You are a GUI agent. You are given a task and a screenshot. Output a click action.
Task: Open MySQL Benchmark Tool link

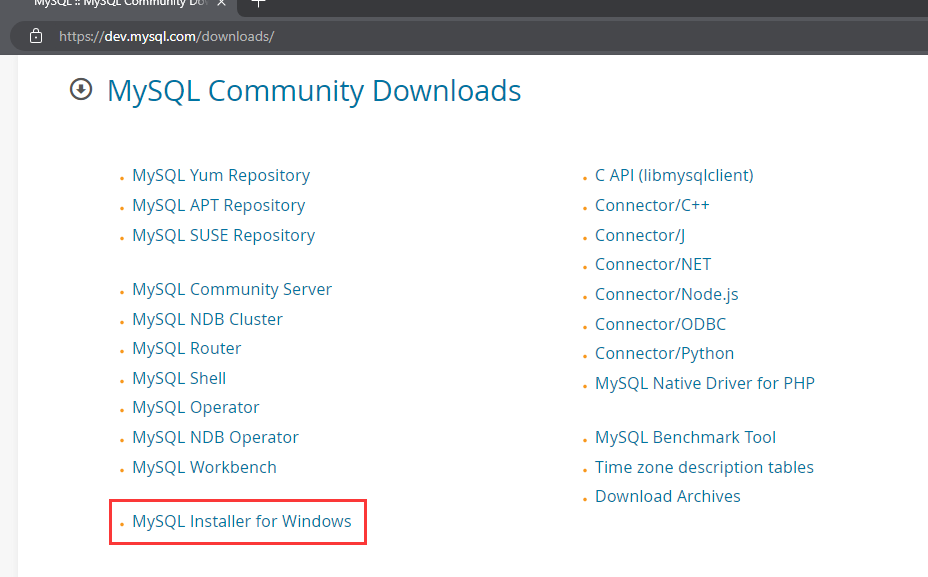point(685,437)
